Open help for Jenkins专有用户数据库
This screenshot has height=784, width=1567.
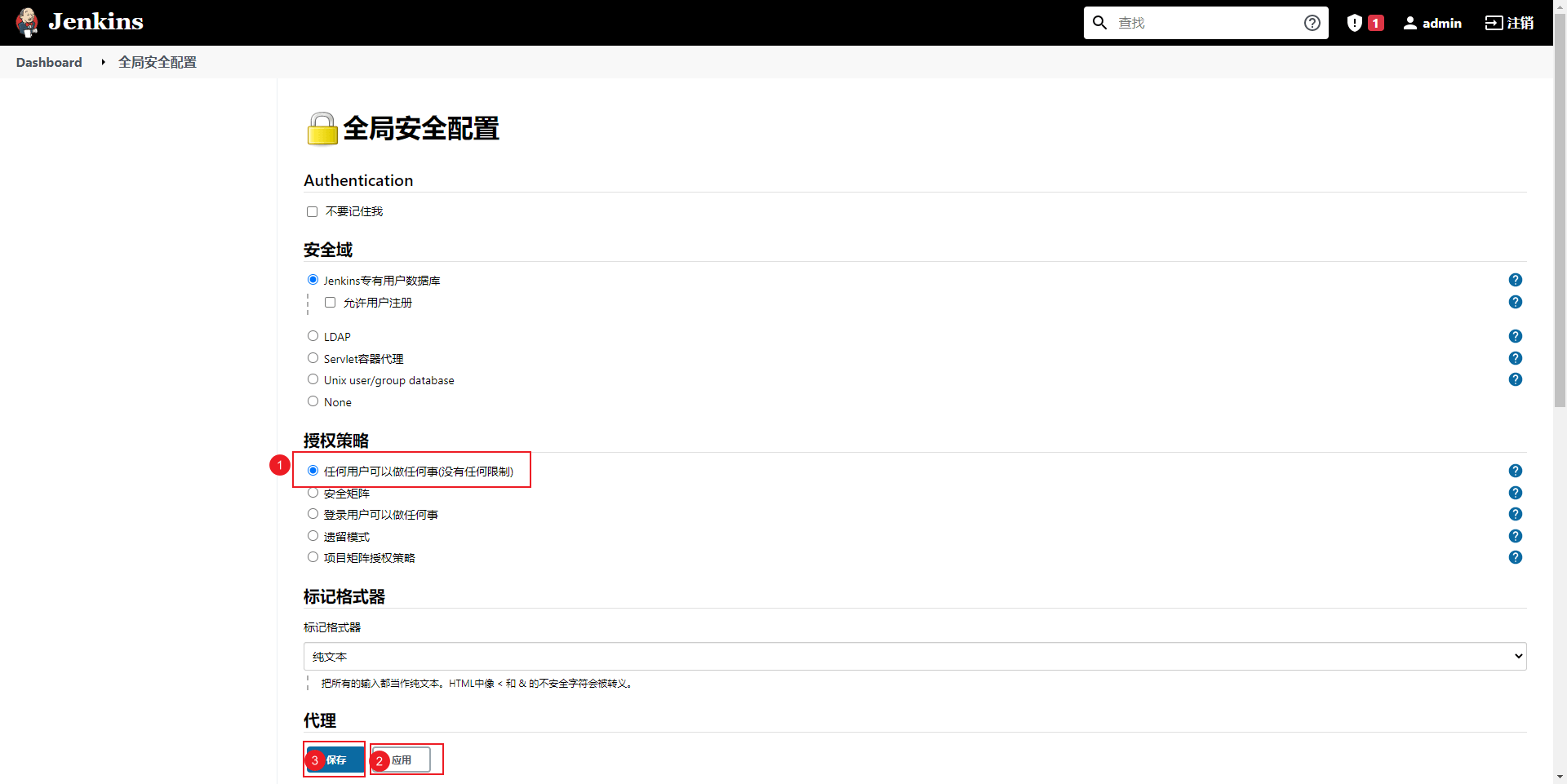pos(1516,280)
